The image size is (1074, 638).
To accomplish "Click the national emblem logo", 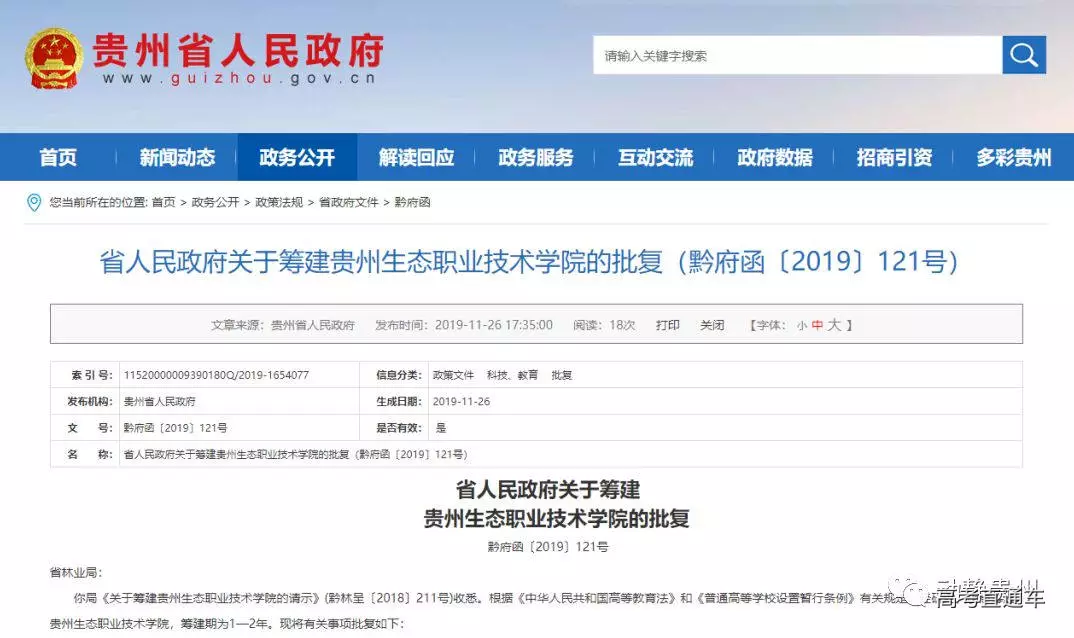I will (54, 57).
